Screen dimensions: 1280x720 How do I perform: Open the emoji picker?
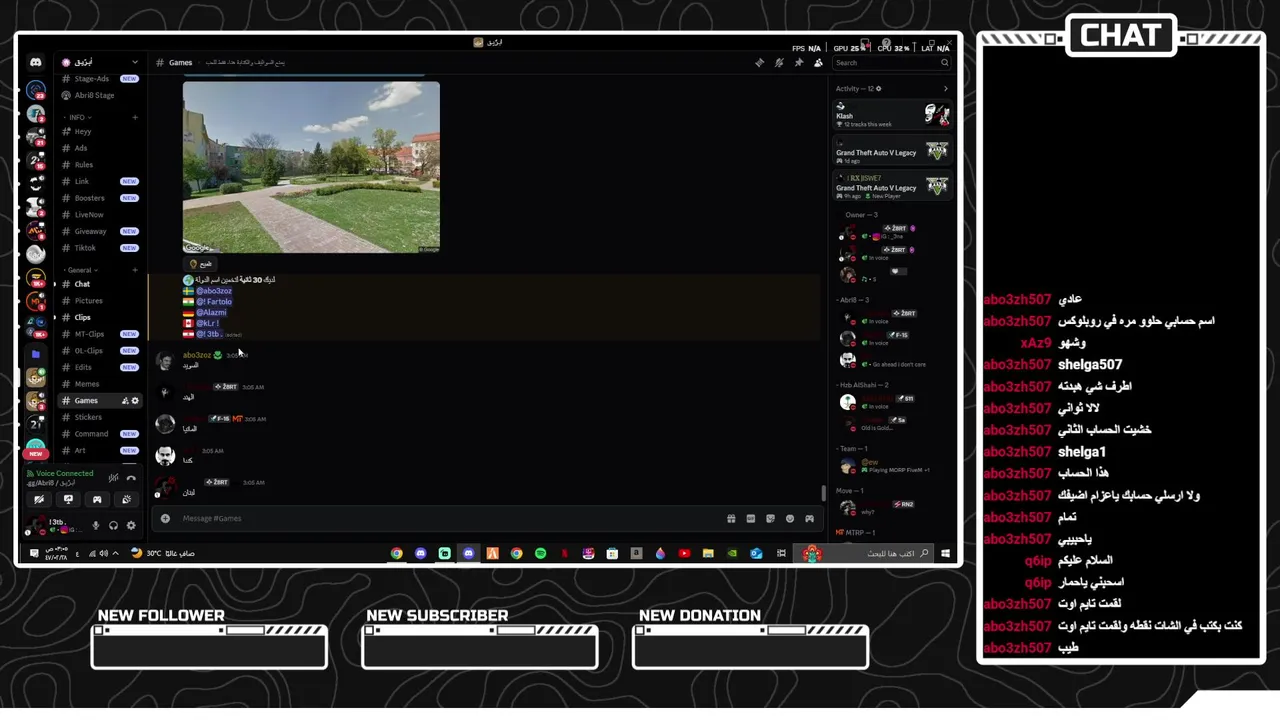(x=790, y=519)
